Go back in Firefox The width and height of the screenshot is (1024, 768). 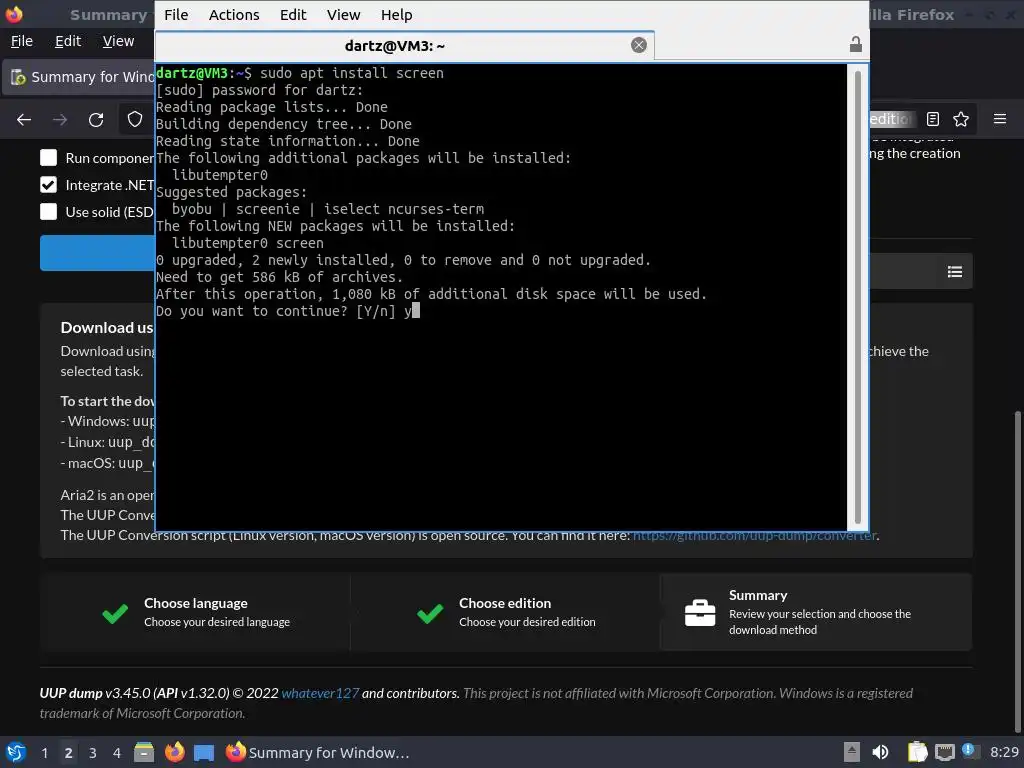(24, 120)
